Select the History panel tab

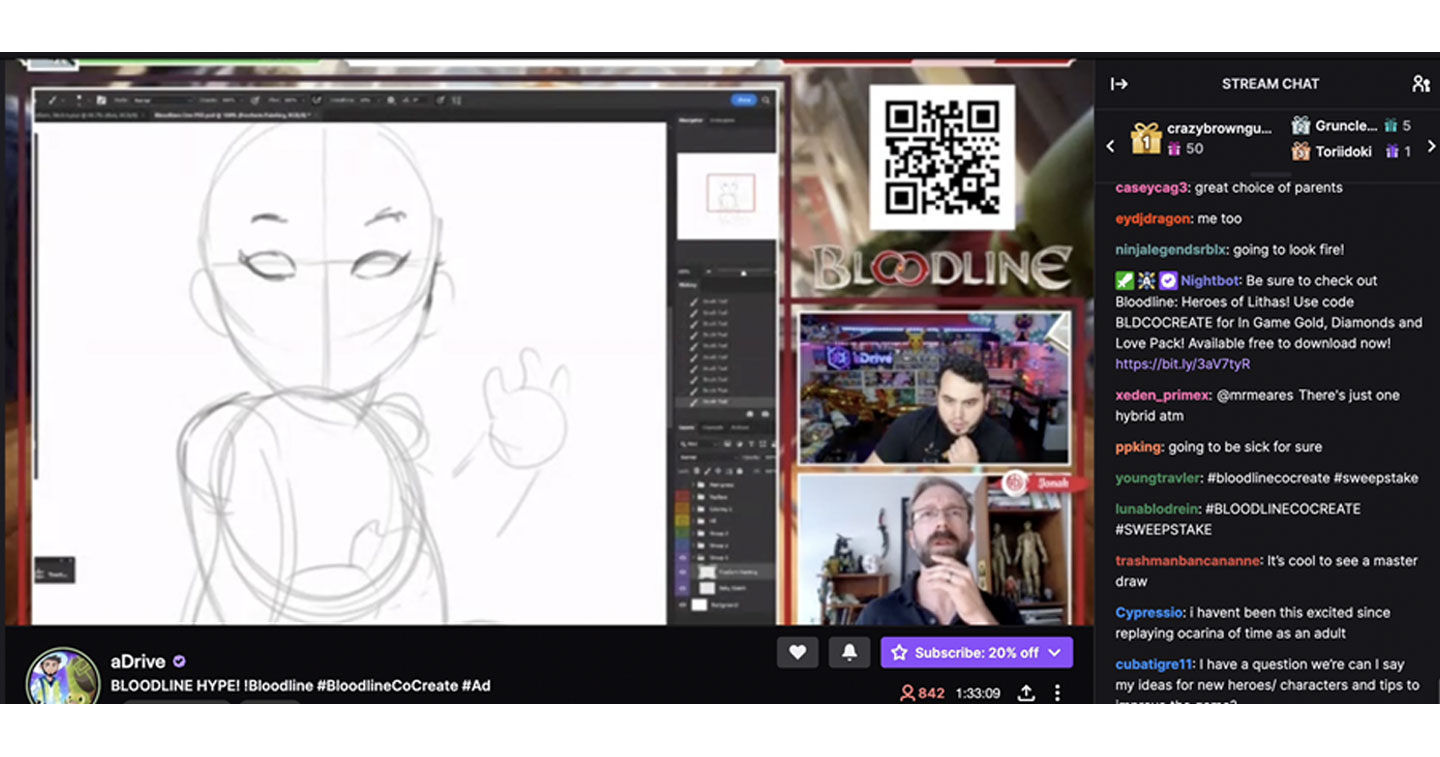(688, 285)
